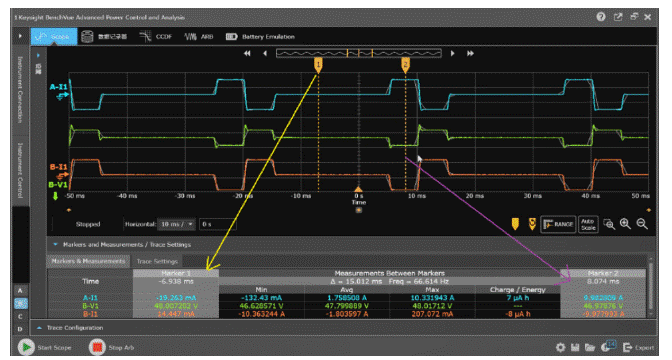Click the Start Scope button
672x360 pixels.
click(x=45, y=347)
